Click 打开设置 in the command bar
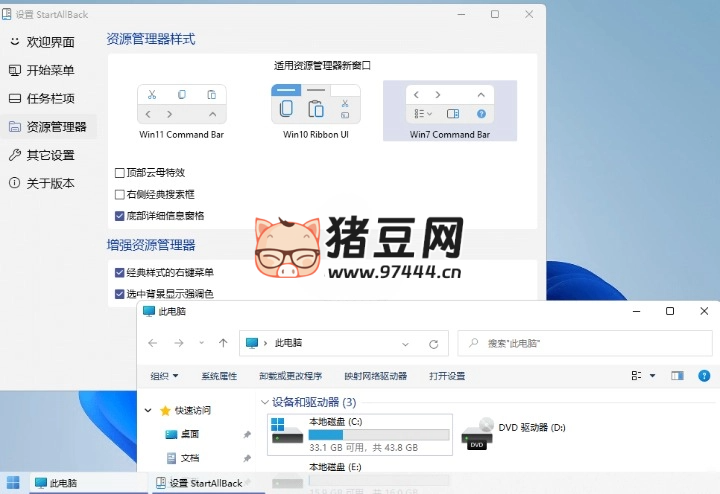The width and height of the screenshot is (720, 494). coord(447,376)
